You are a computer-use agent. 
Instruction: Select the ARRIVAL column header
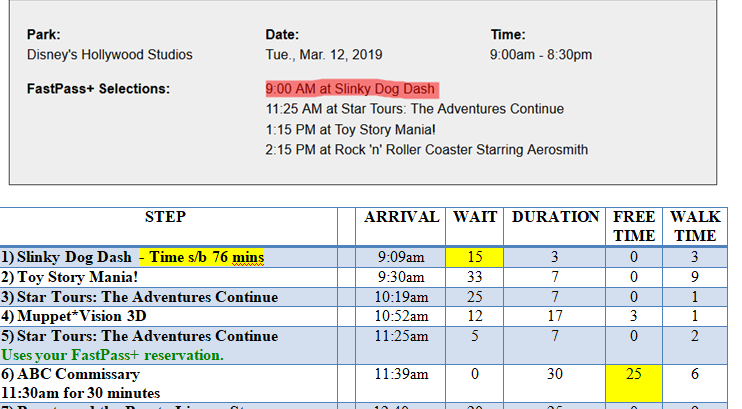point(401,217)
